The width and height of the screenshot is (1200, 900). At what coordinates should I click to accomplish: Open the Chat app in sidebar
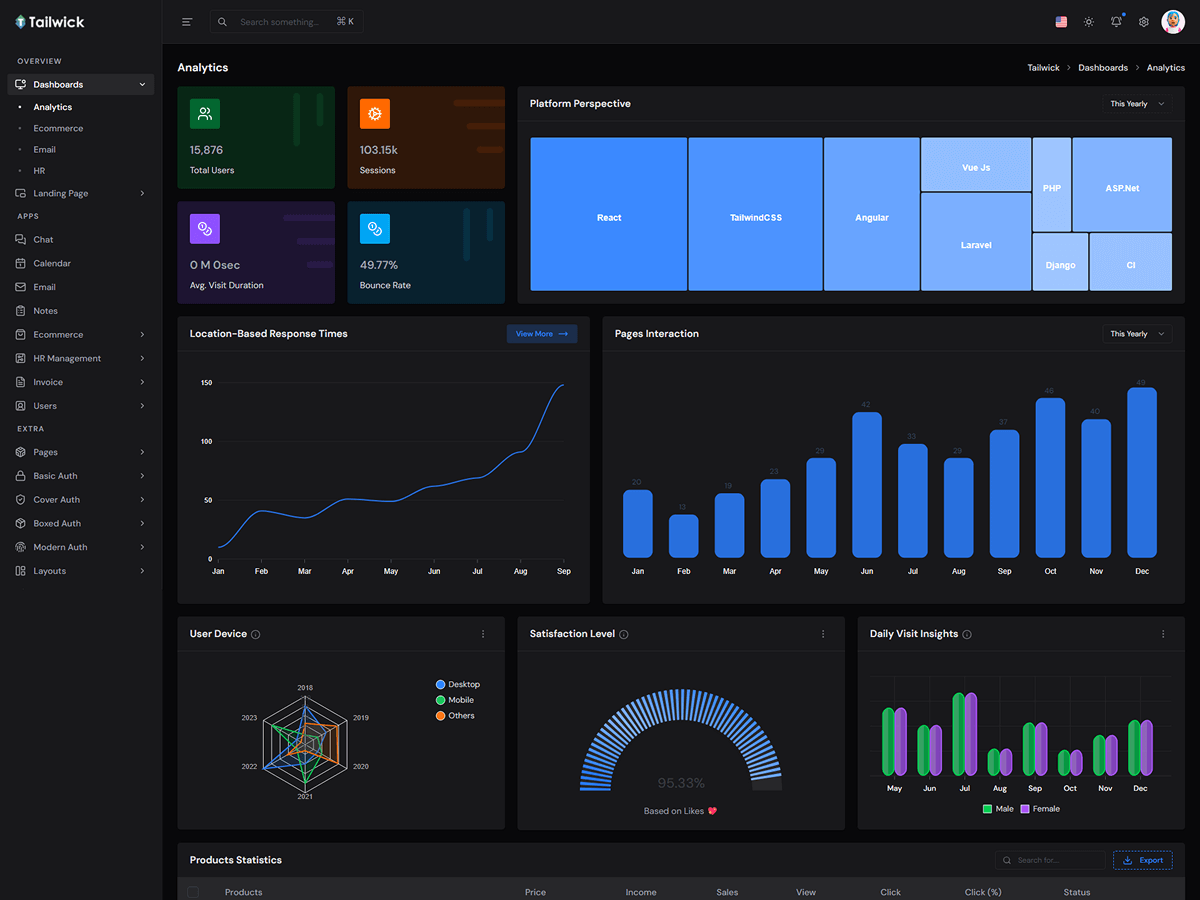(x=43, y=240)
